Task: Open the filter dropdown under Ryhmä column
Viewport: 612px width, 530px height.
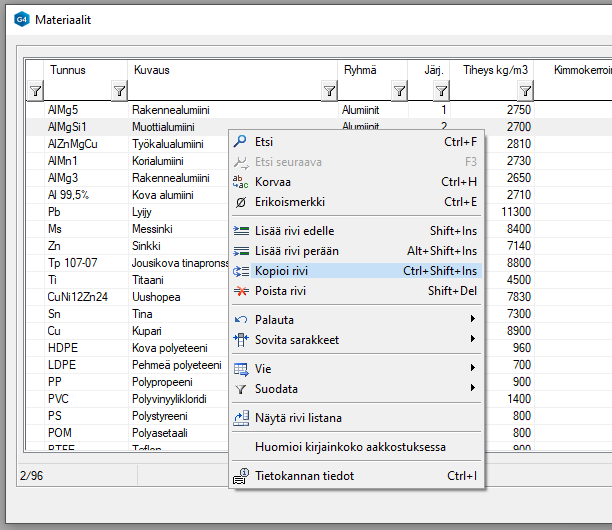Action: tap(399, 91)
